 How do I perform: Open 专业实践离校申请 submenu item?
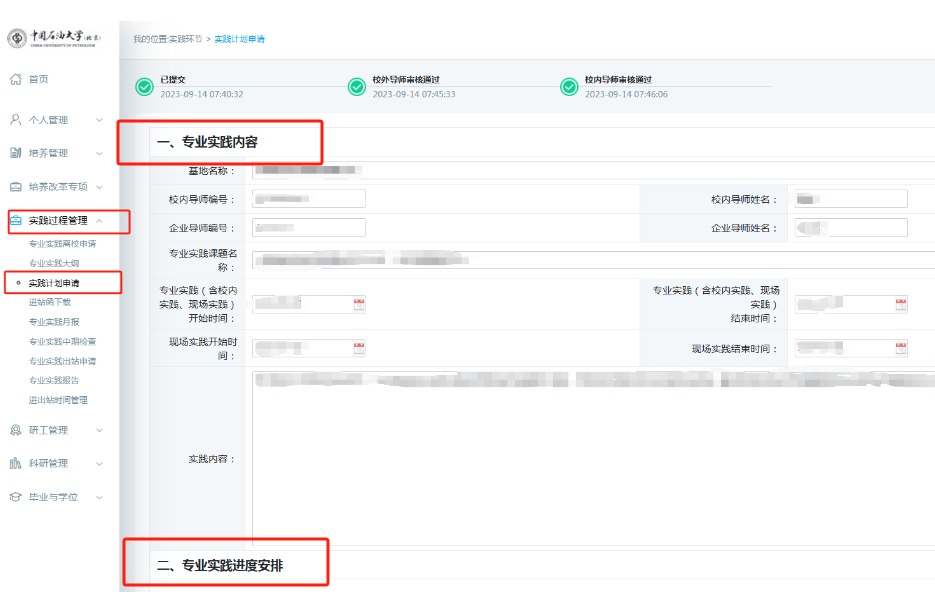[x=62, y=244]
